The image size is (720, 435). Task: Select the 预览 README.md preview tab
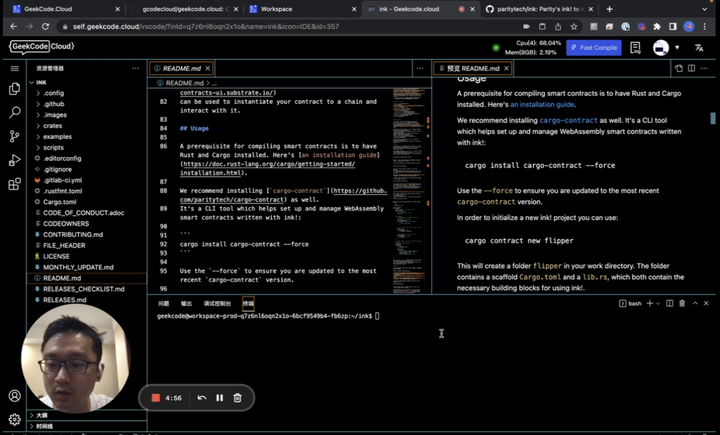click(472, 68)
